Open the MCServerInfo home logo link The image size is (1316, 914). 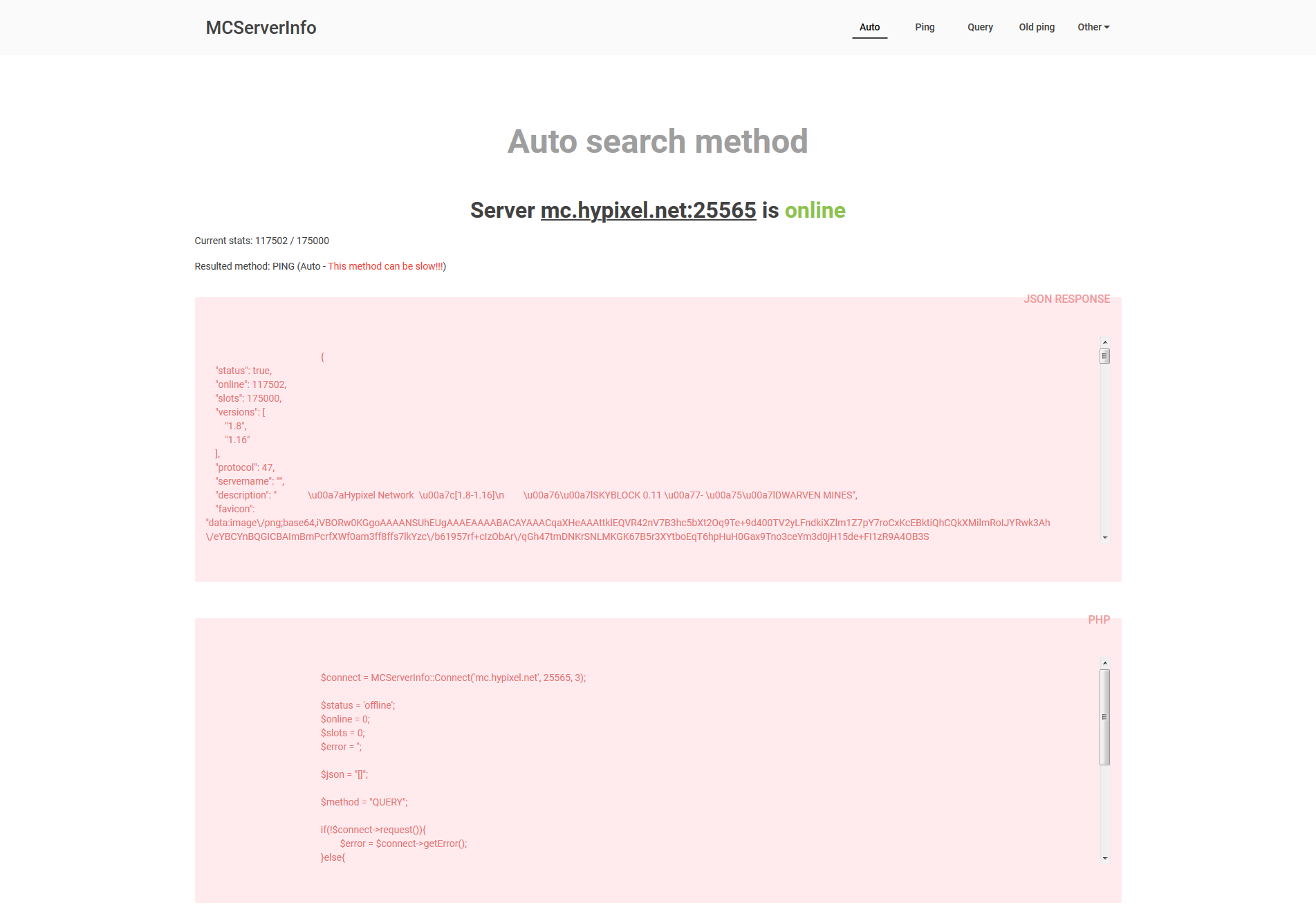(x=261, y=28)
